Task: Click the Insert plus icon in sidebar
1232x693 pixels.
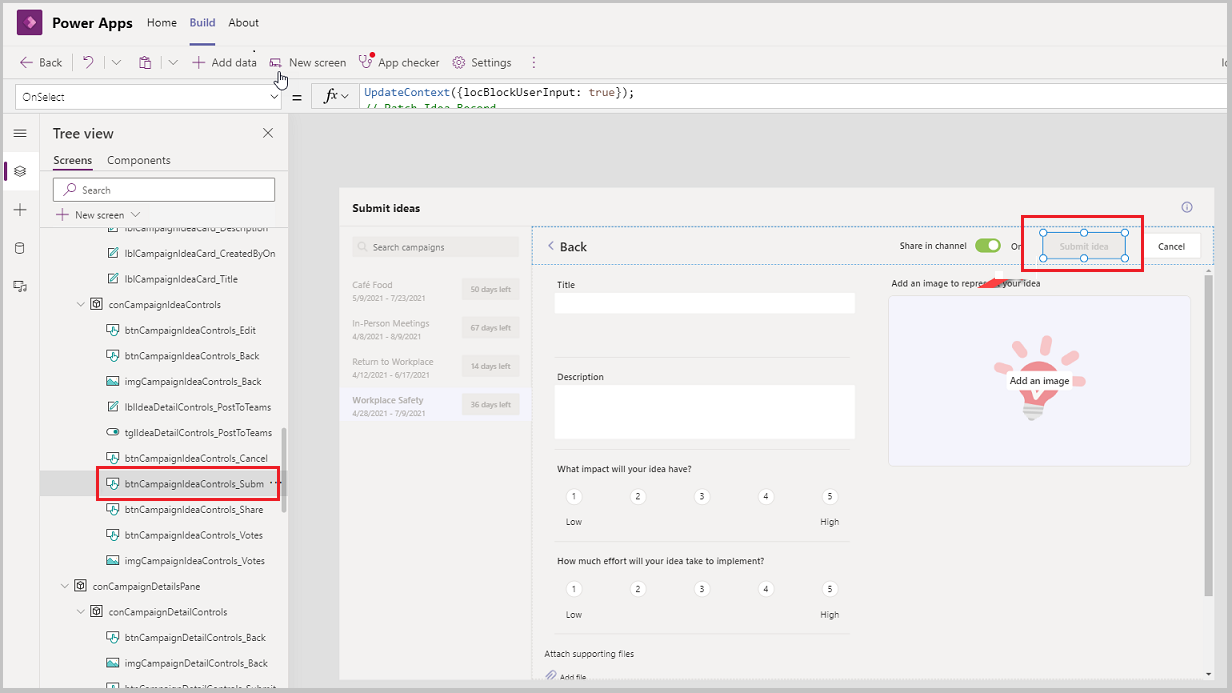Action: click(20, 210)
